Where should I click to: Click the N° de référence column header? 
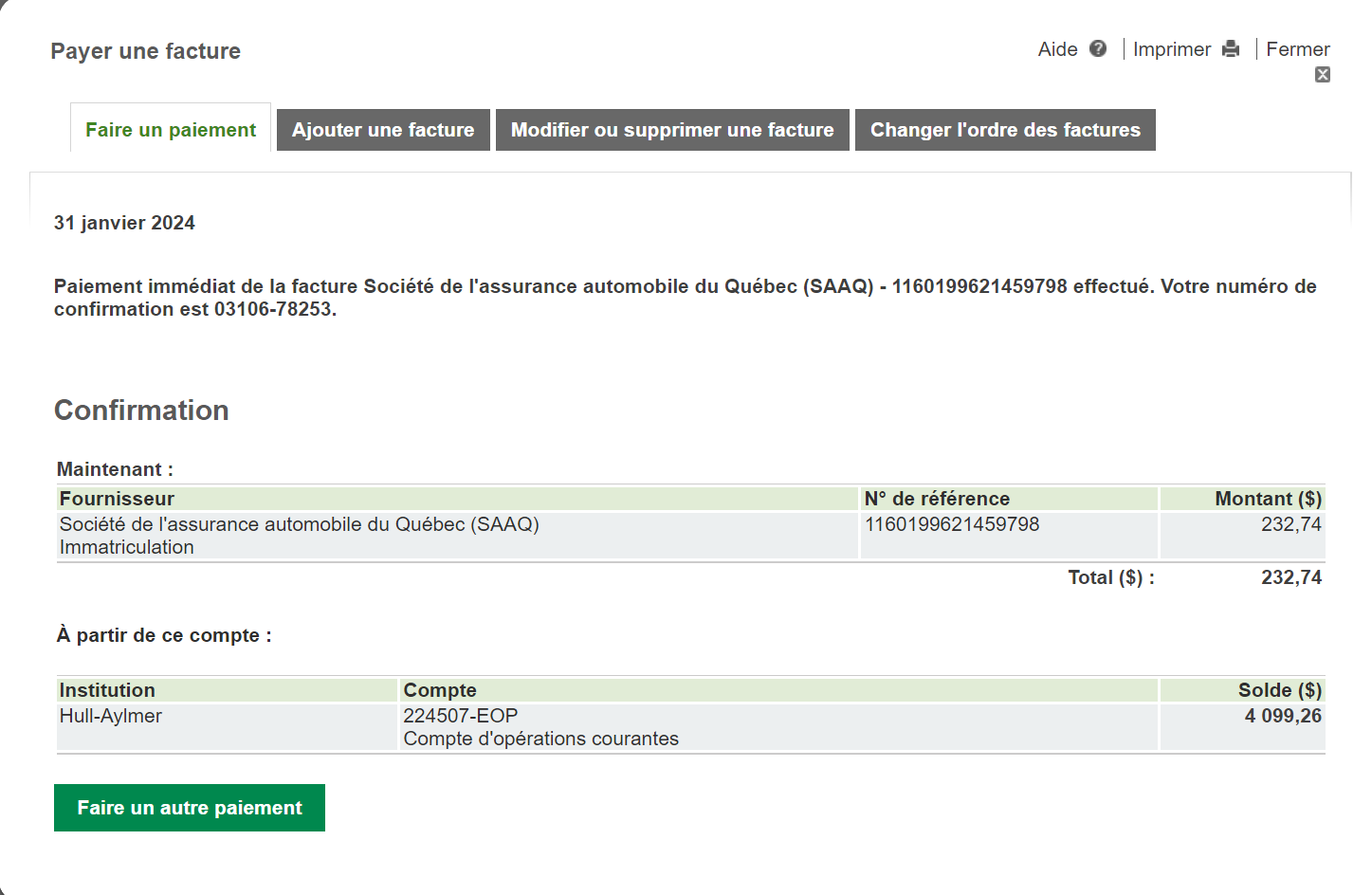(1009, 499)
